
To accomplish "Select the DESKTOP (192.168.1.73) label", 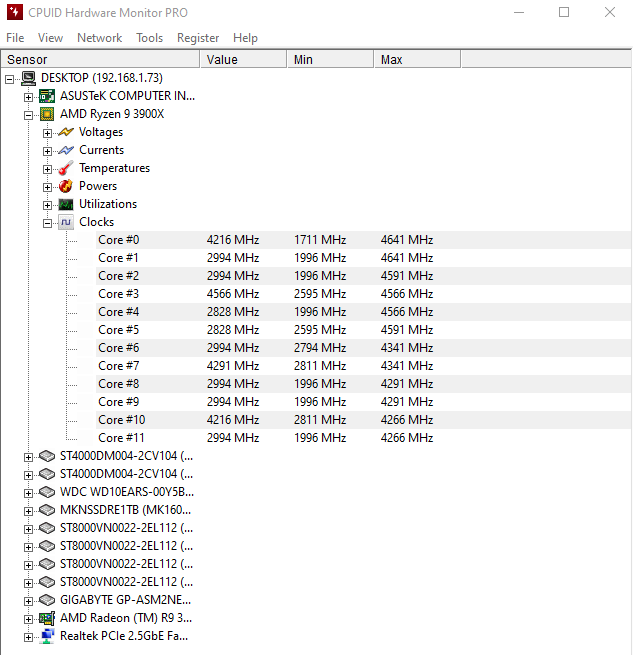I will pyautogui.click(x=102, y=78).
